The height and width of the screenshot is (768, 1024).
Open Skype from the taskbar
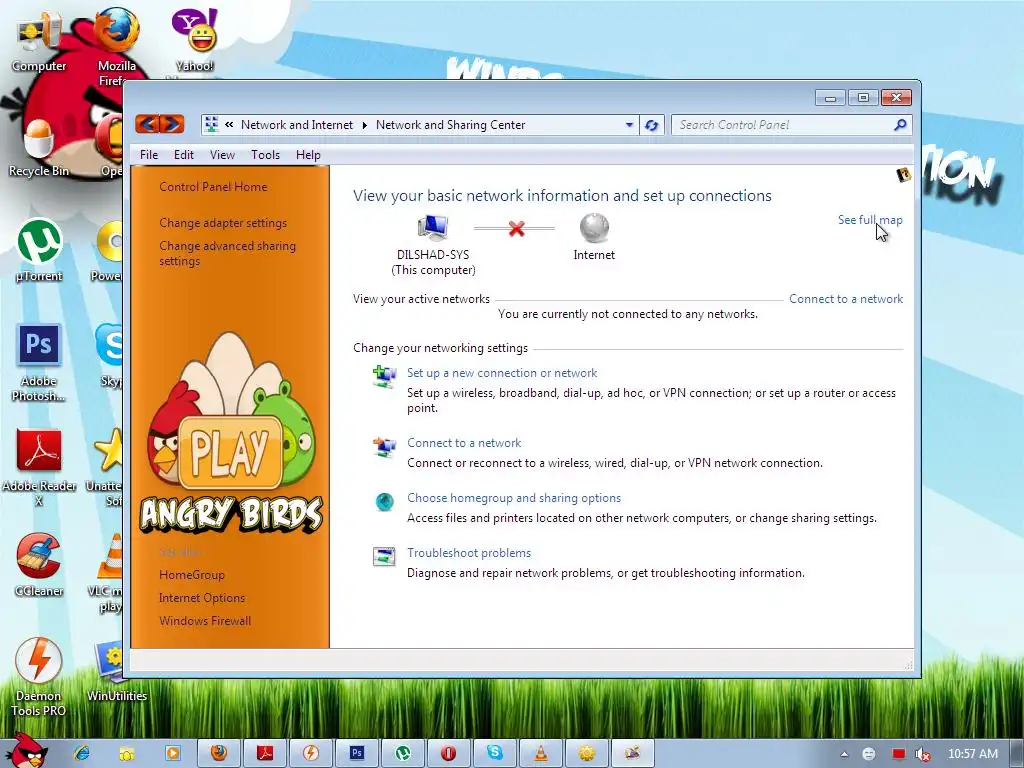point(495,753)
